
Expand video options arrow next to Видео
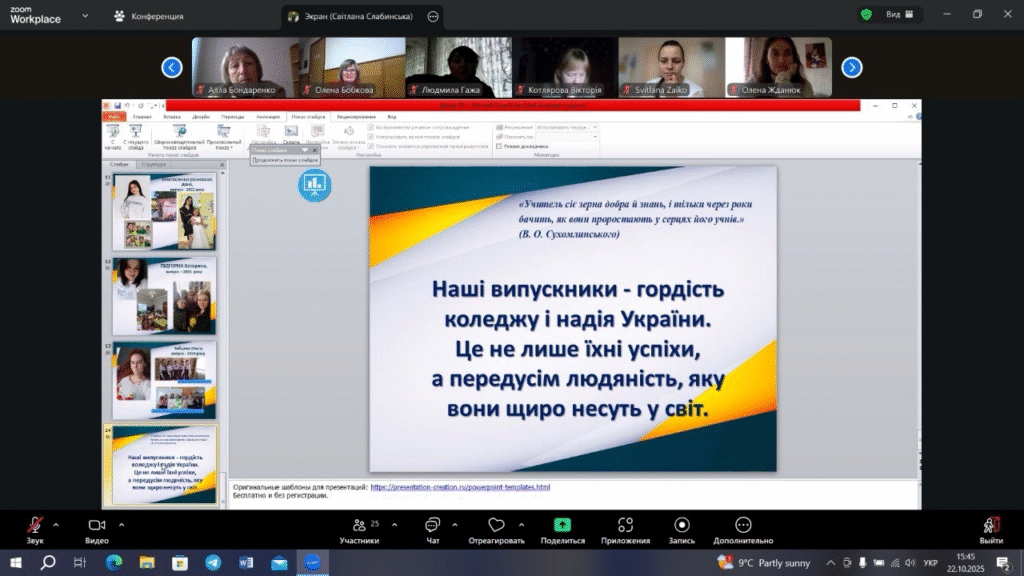122,524
